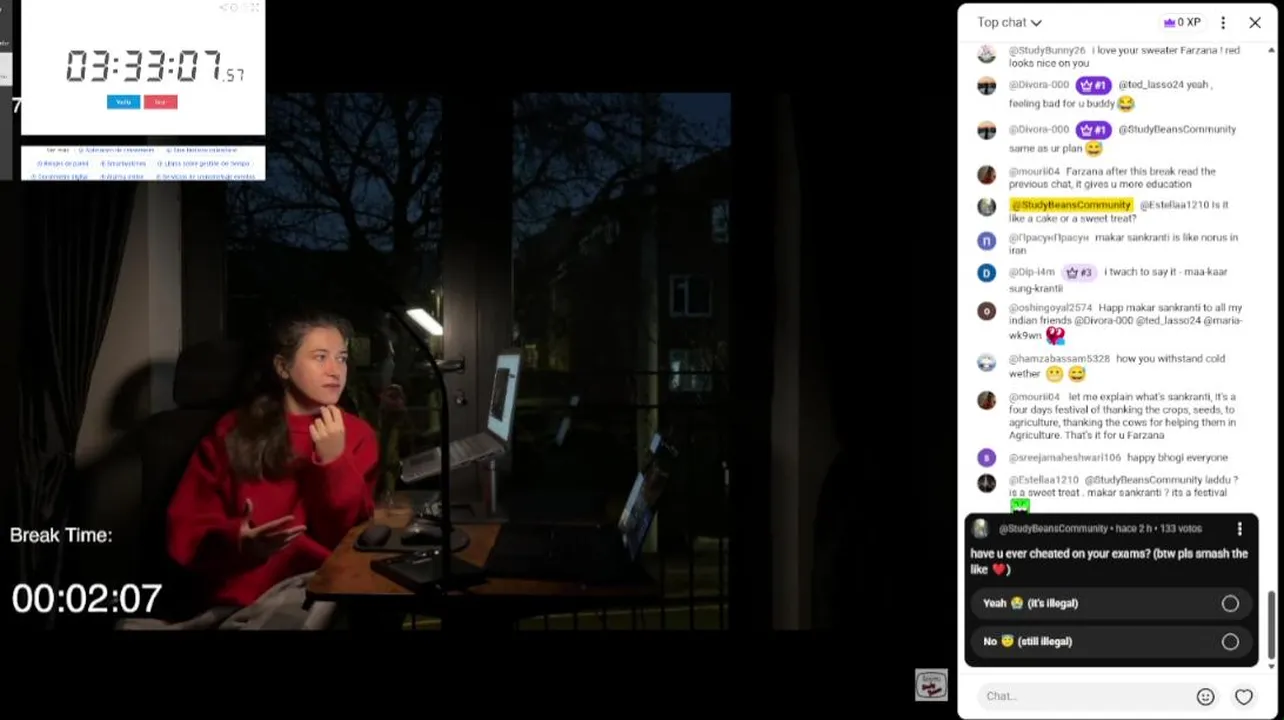1284x720 pixels.
Task: Expand the Top chat dropdown
Action: [x=1009, y=22]
